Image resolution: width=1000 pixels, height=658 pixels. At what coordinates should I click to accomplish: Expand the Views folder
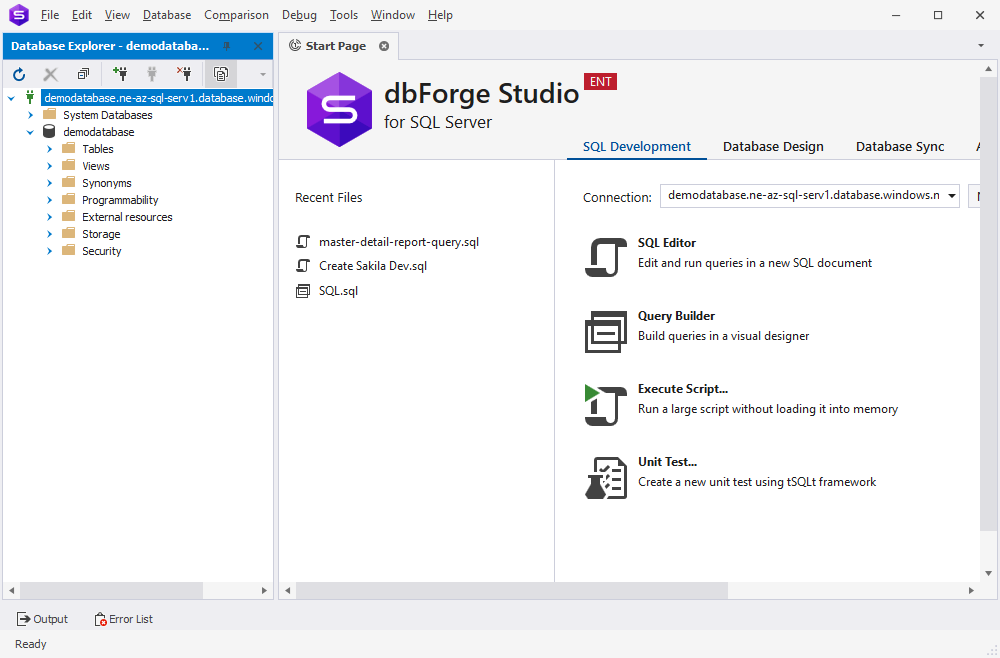[x=49, y=166]
